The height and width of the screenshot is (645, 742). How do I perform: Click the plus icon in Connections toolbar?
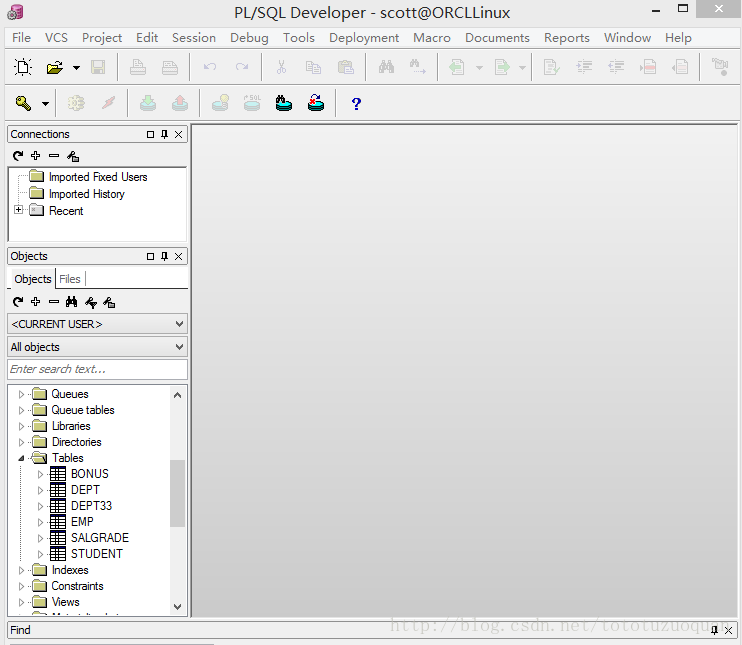(x=35, y=155)
